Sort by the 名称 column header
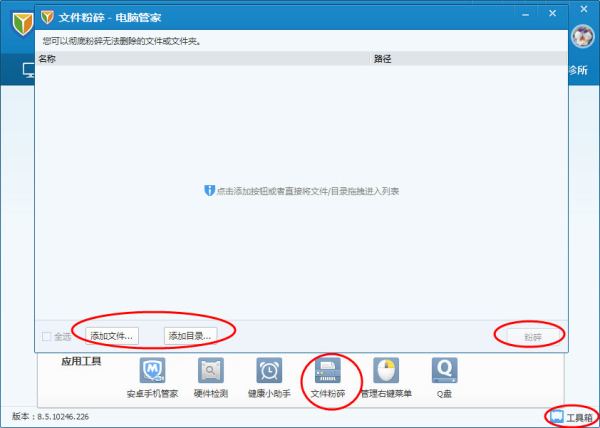Viewport: 600px width, 428px height. pyautogui.click(x=203, y=59)
